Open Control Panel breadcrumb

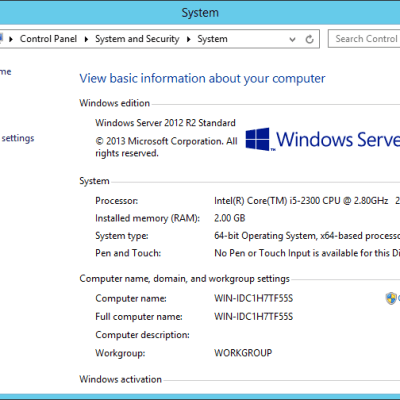coord(48,39)
